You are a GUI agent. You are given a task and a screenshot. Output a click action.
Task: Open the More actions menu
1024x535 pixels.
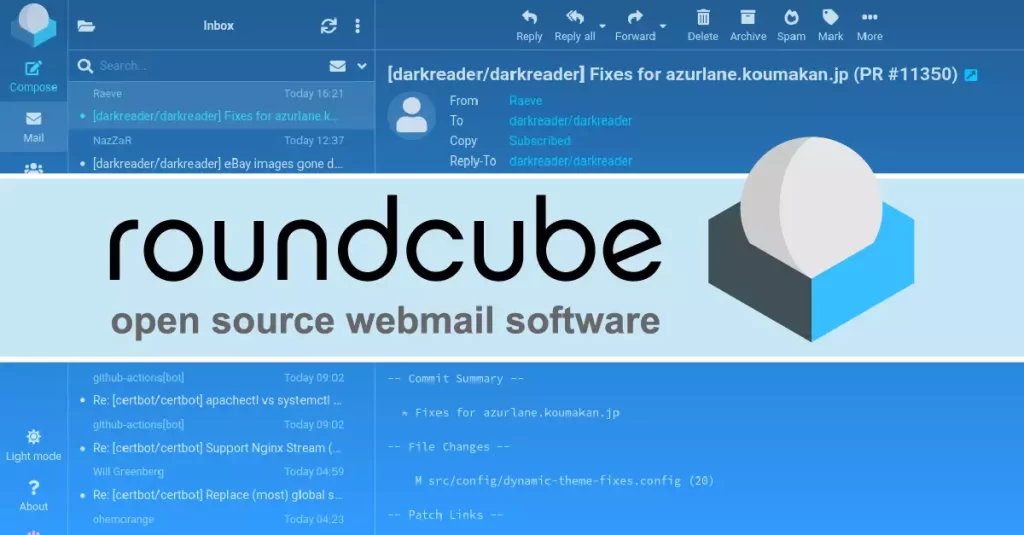tap(869, 18)
